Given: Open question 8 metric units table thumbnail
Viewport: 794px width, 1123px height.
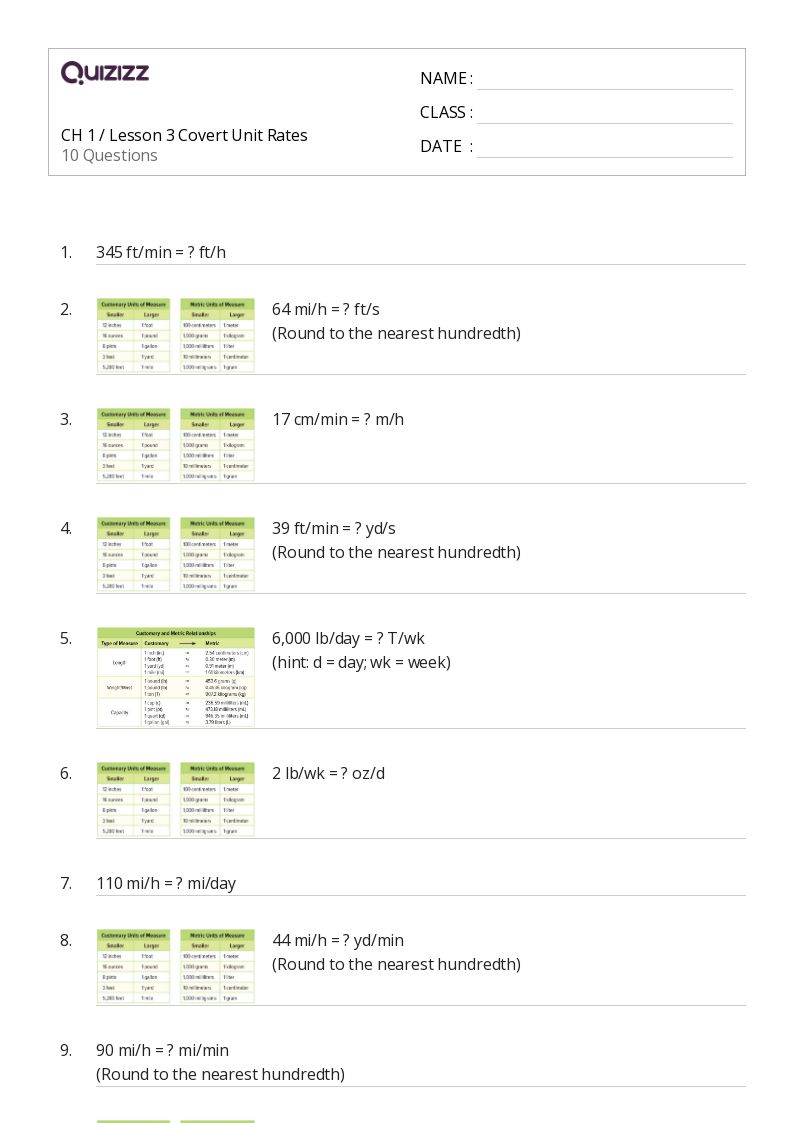Looking at the screenshot, I should click(x=218, y=966).
